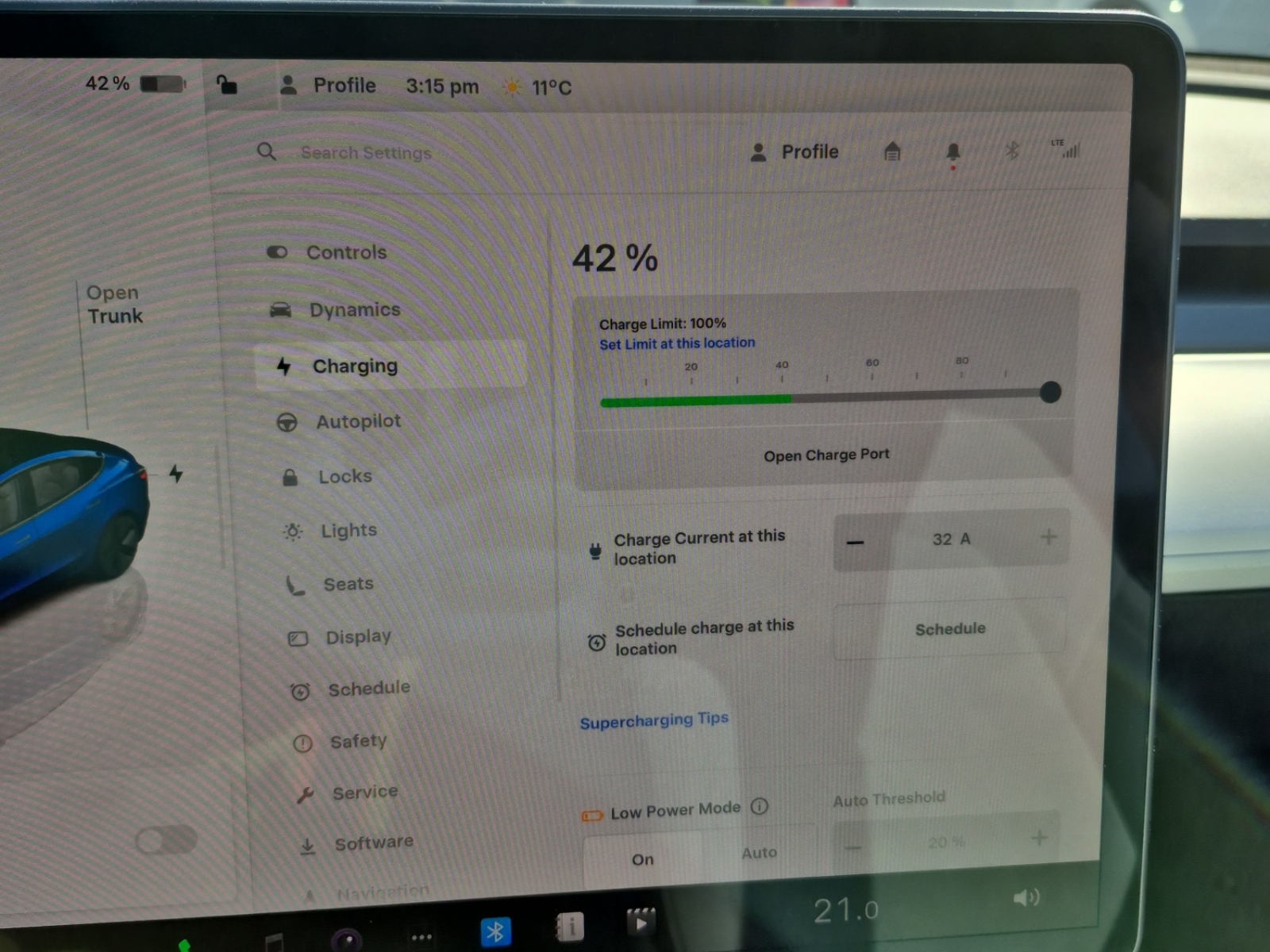Decrease charge current with minus button
This screenshot has width=1270, height=952.
point(855,542)
